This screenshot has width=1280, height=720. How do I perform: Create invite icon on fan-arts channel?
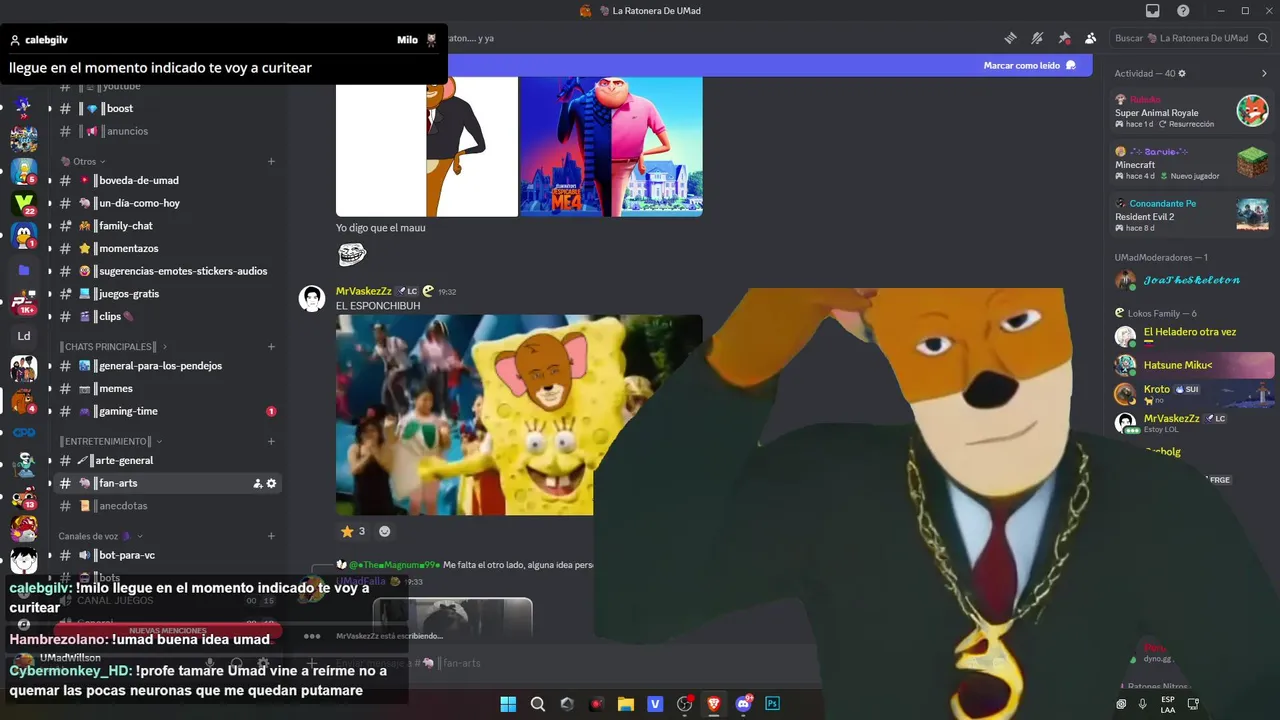pos(257,483)
